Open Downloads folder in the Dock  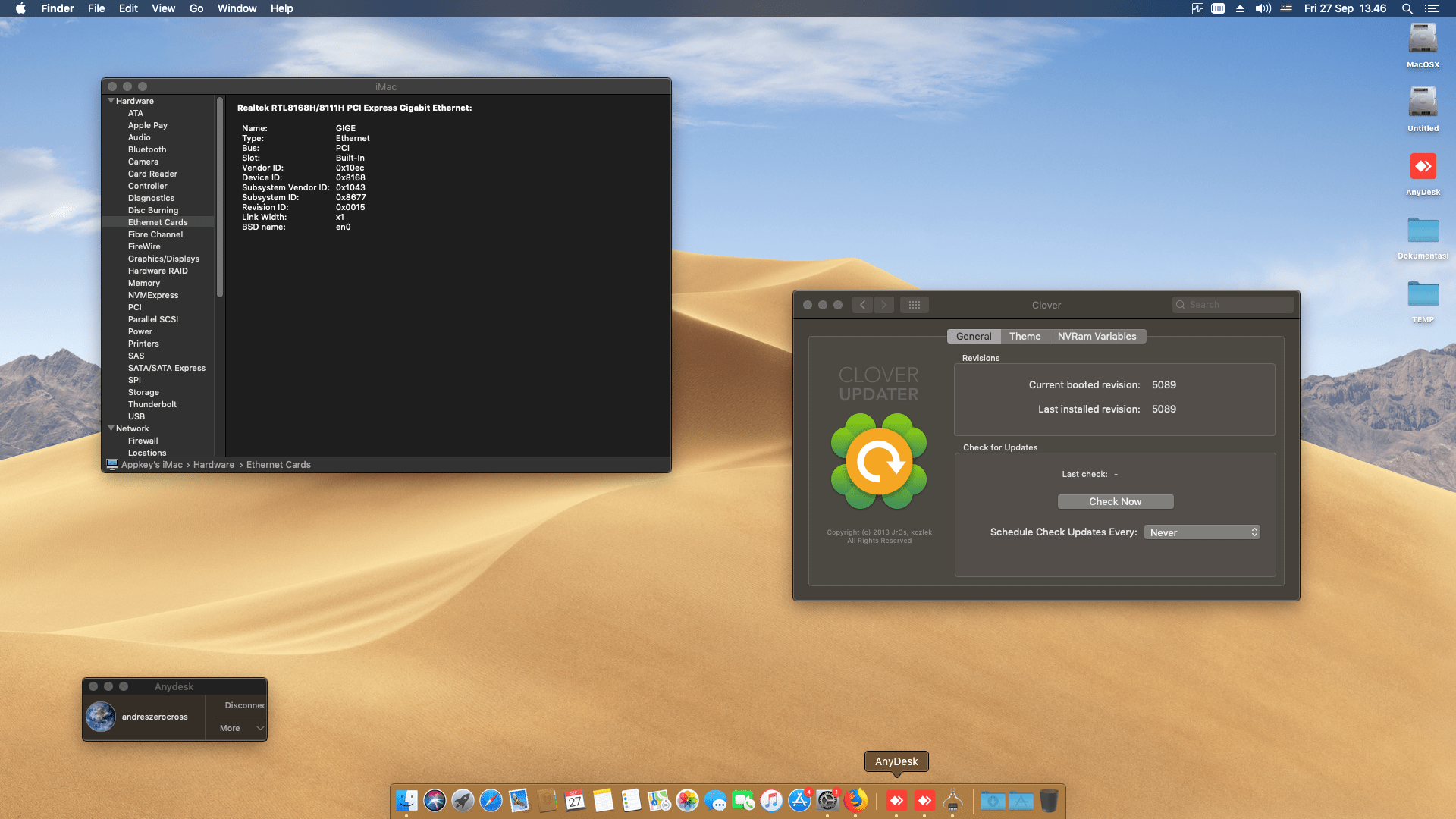click(993, 800)
